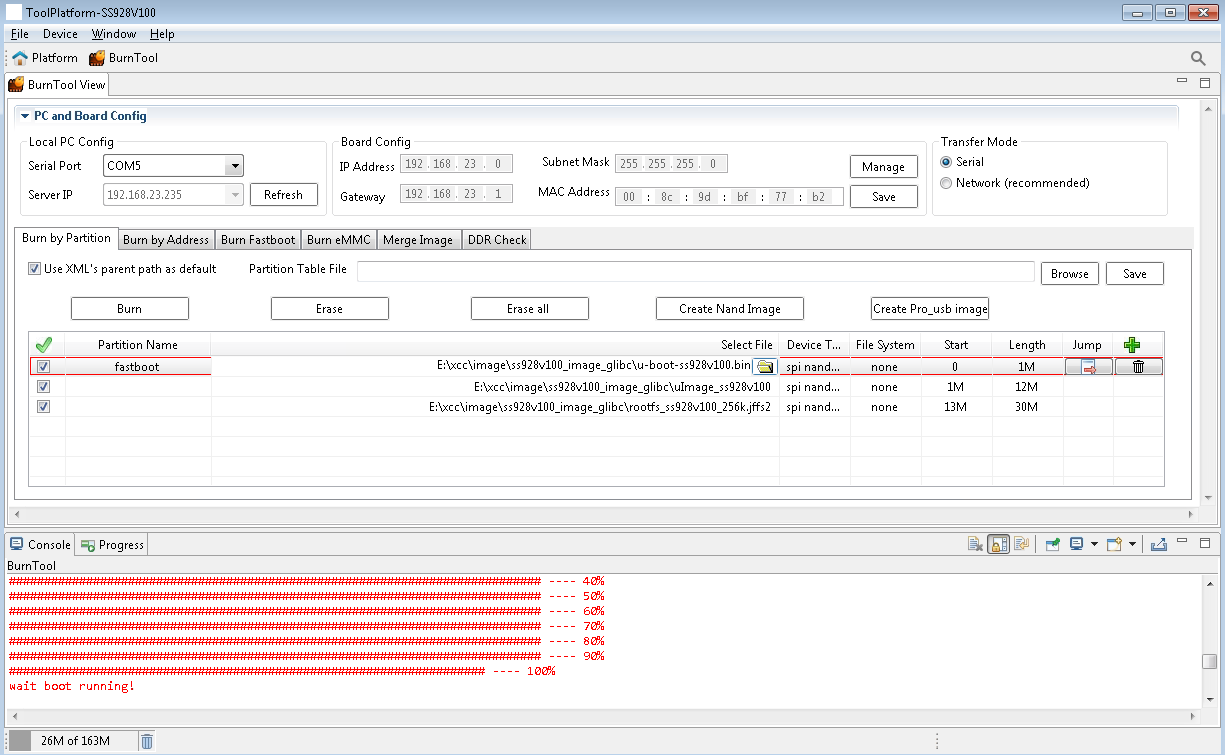Delete the fastboot partition with trash icon

(1138, 367)
